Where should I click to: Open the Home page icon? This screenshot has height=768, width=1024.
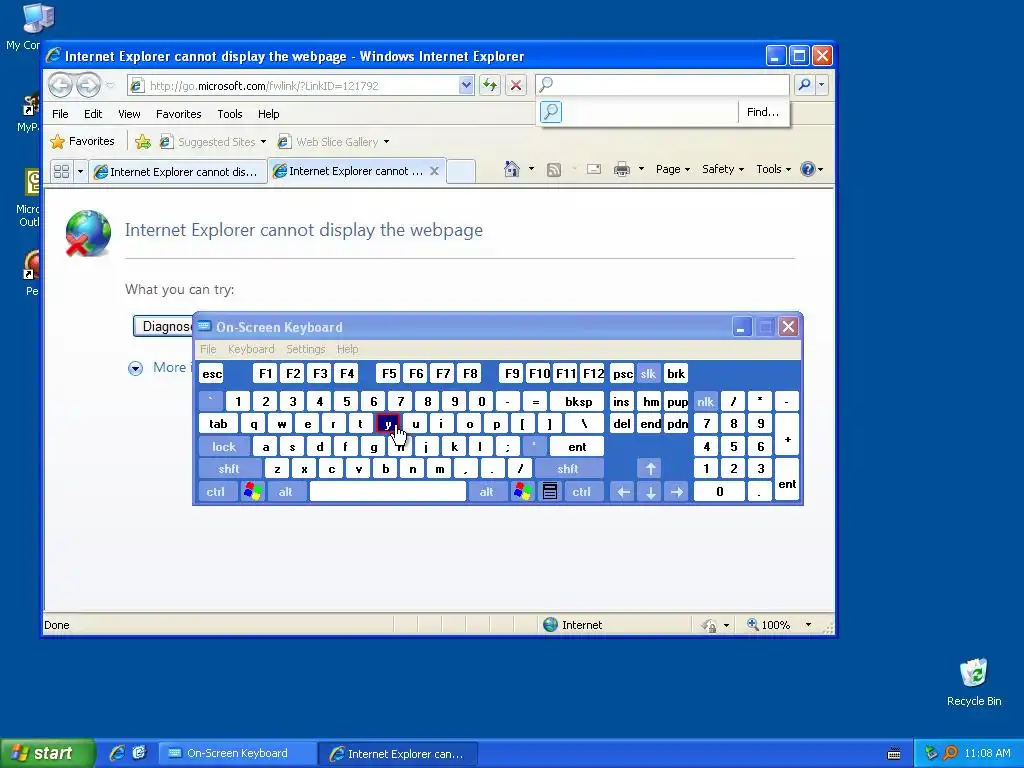511,169
